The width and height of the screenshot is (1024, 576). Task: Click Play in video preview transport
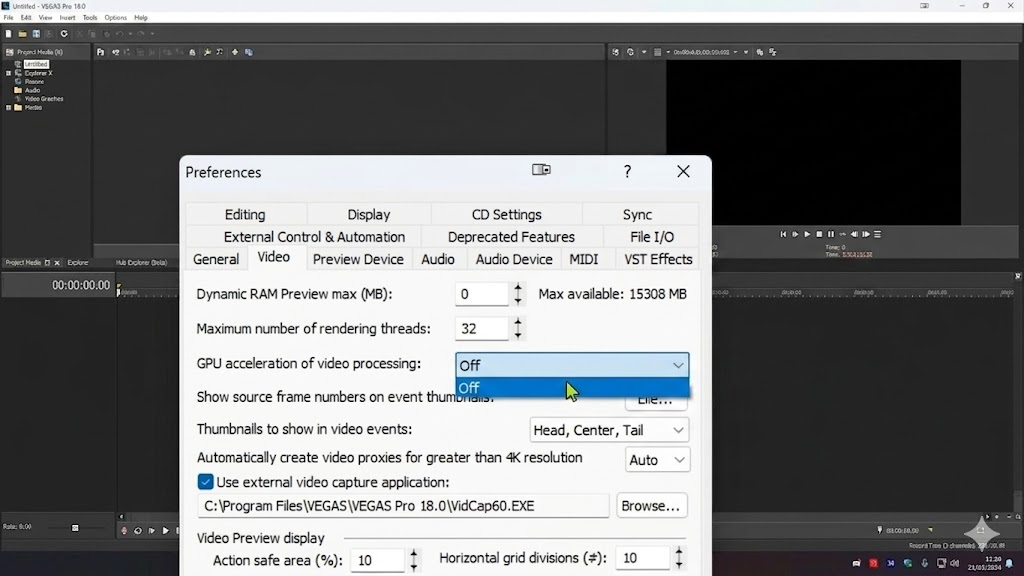click(807, 234)
